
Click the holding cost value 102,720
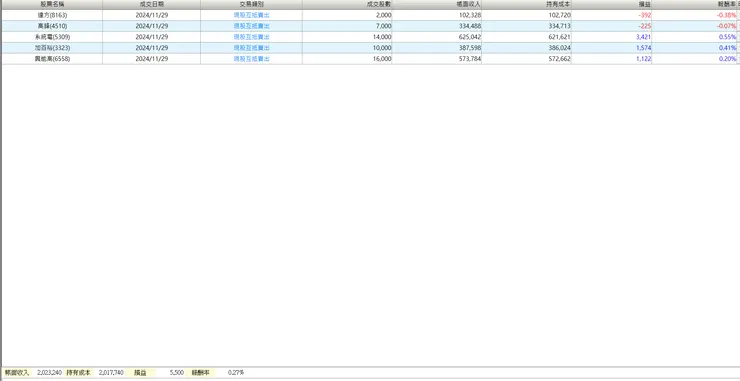(x=560, y=15)
